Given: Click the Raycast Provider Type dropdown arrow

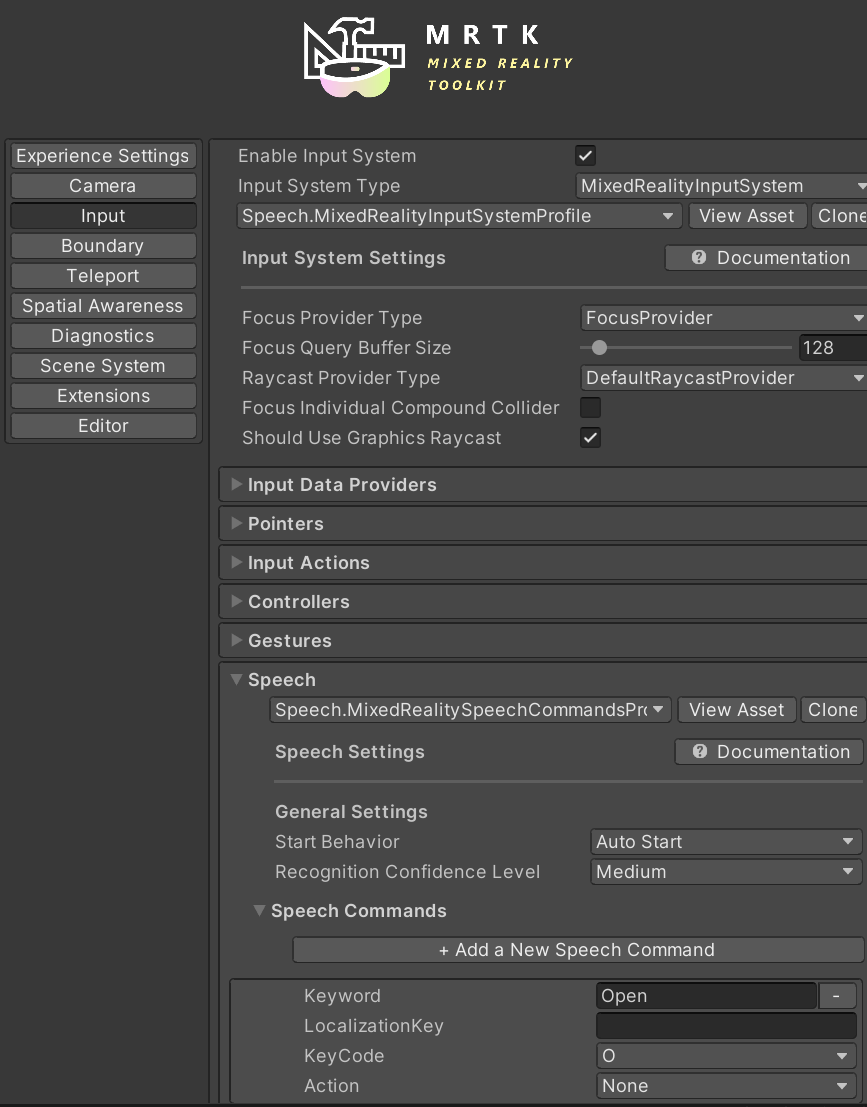Looking at the screenshot, I should [x=855, y=378].
